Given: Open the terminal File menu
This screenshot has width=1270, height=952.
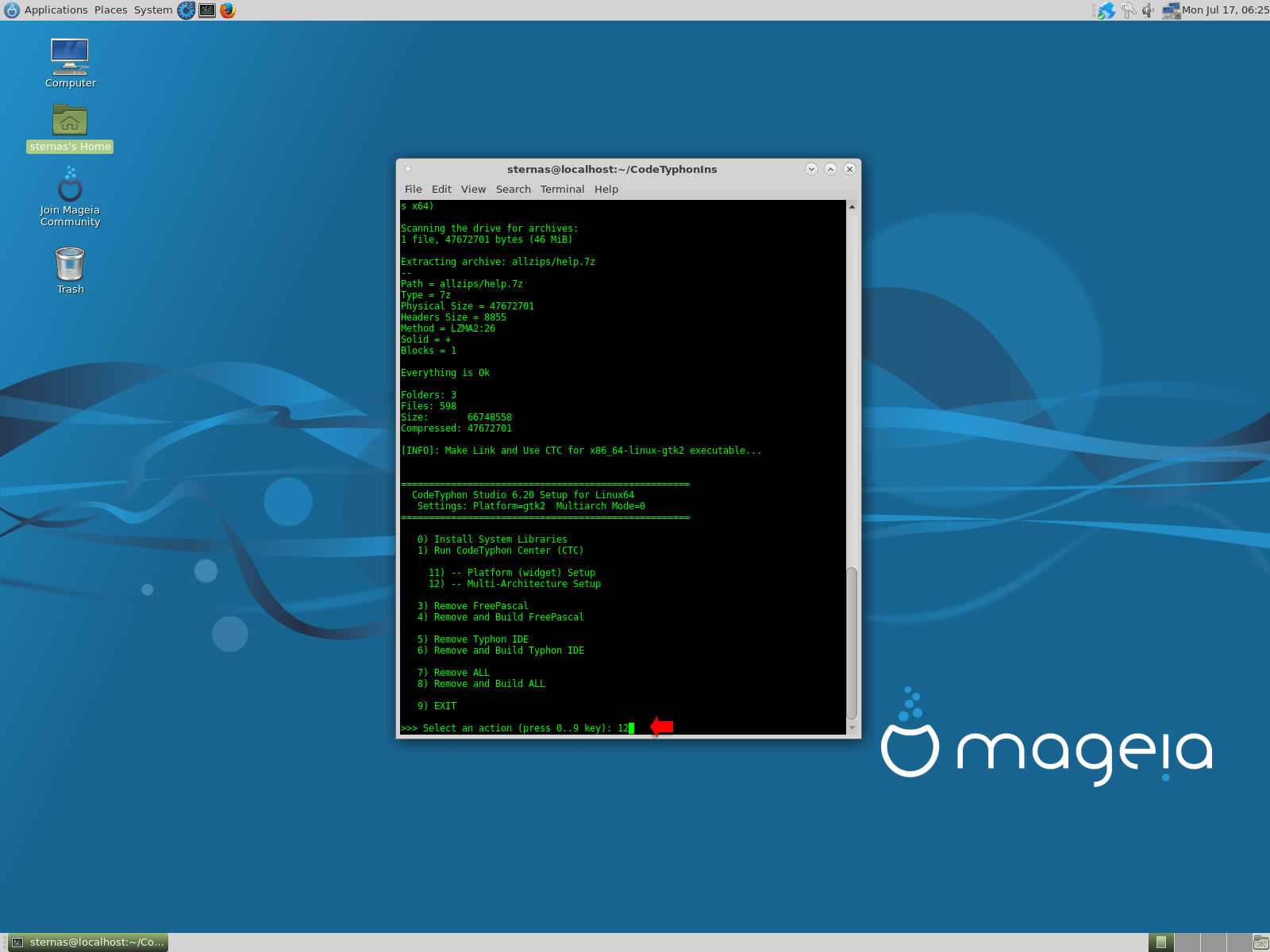Looking at the screenshot, I should coord(414,189).
